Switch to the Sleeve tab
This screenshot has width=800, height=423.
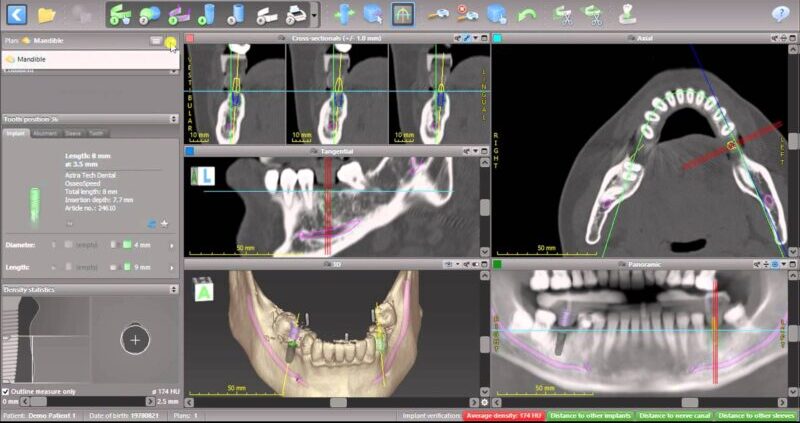(x=73, y=134)
